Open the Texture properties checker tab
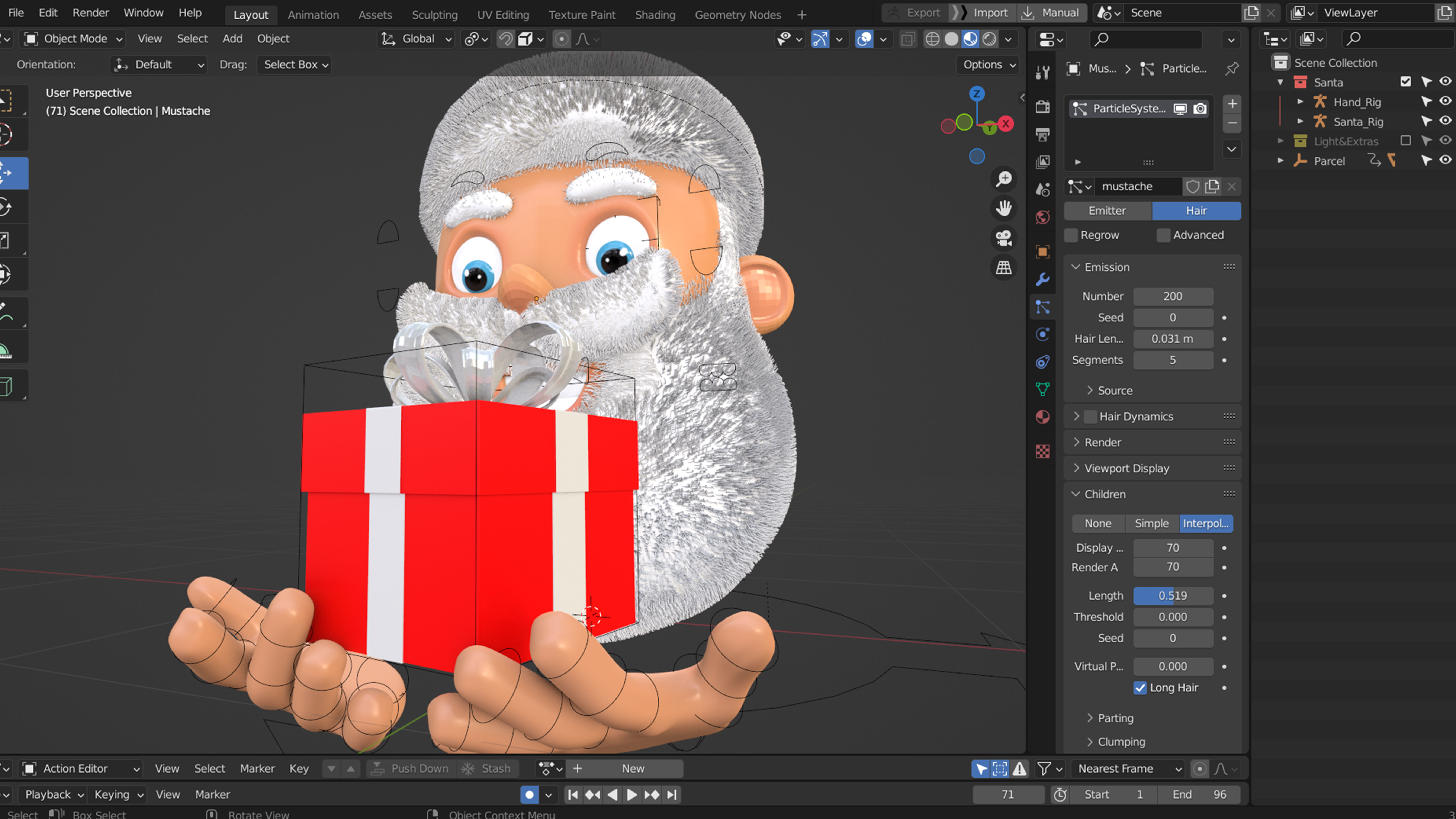Screen dimensions: 1456x819 tap(1042, 451)
